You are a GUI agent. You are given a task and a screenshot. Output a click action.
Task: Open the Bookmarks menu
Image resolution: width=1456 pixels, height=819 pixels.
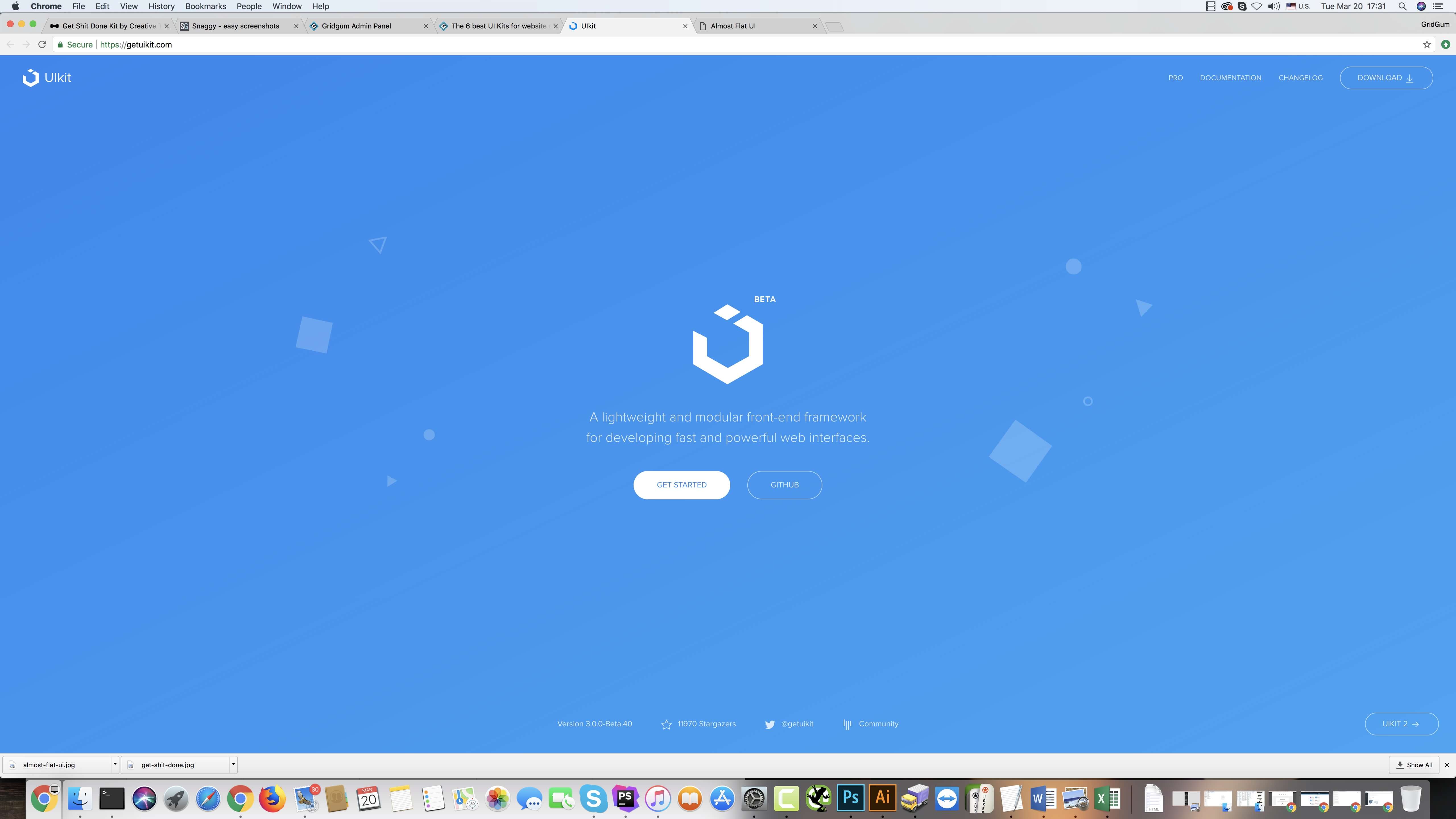(x=205, y=6)
